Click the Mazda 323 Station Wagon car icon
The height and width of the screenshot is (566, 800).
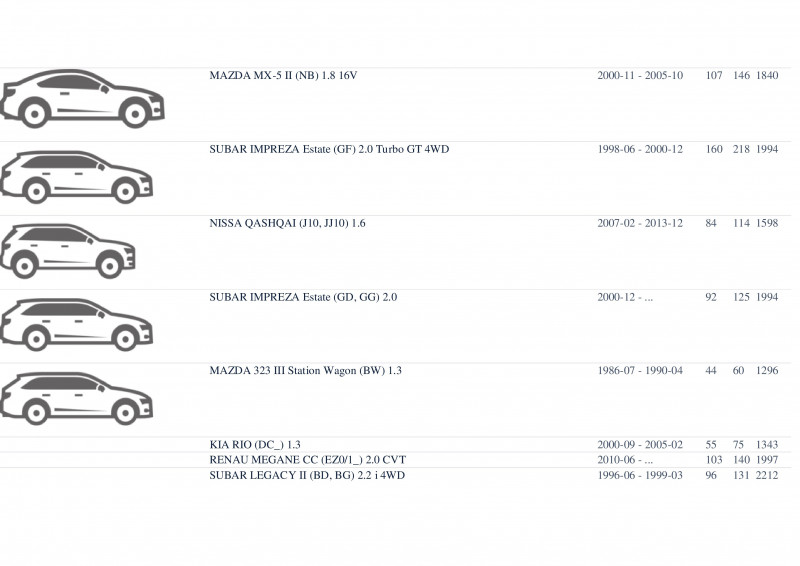77,399
